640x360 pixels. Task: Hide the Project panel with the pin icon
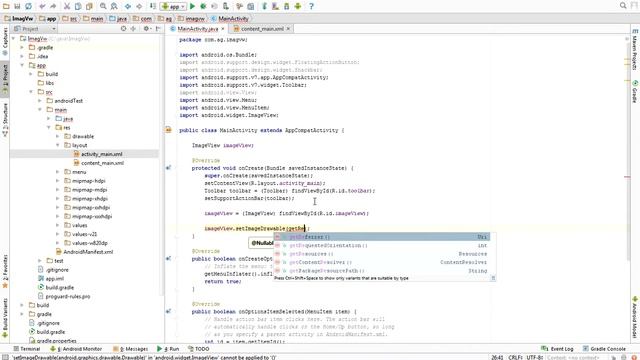(x=158, y=29)
